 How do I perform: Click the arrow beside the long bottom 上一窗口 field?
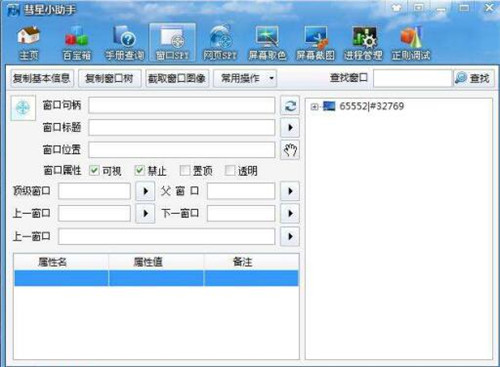290,236
